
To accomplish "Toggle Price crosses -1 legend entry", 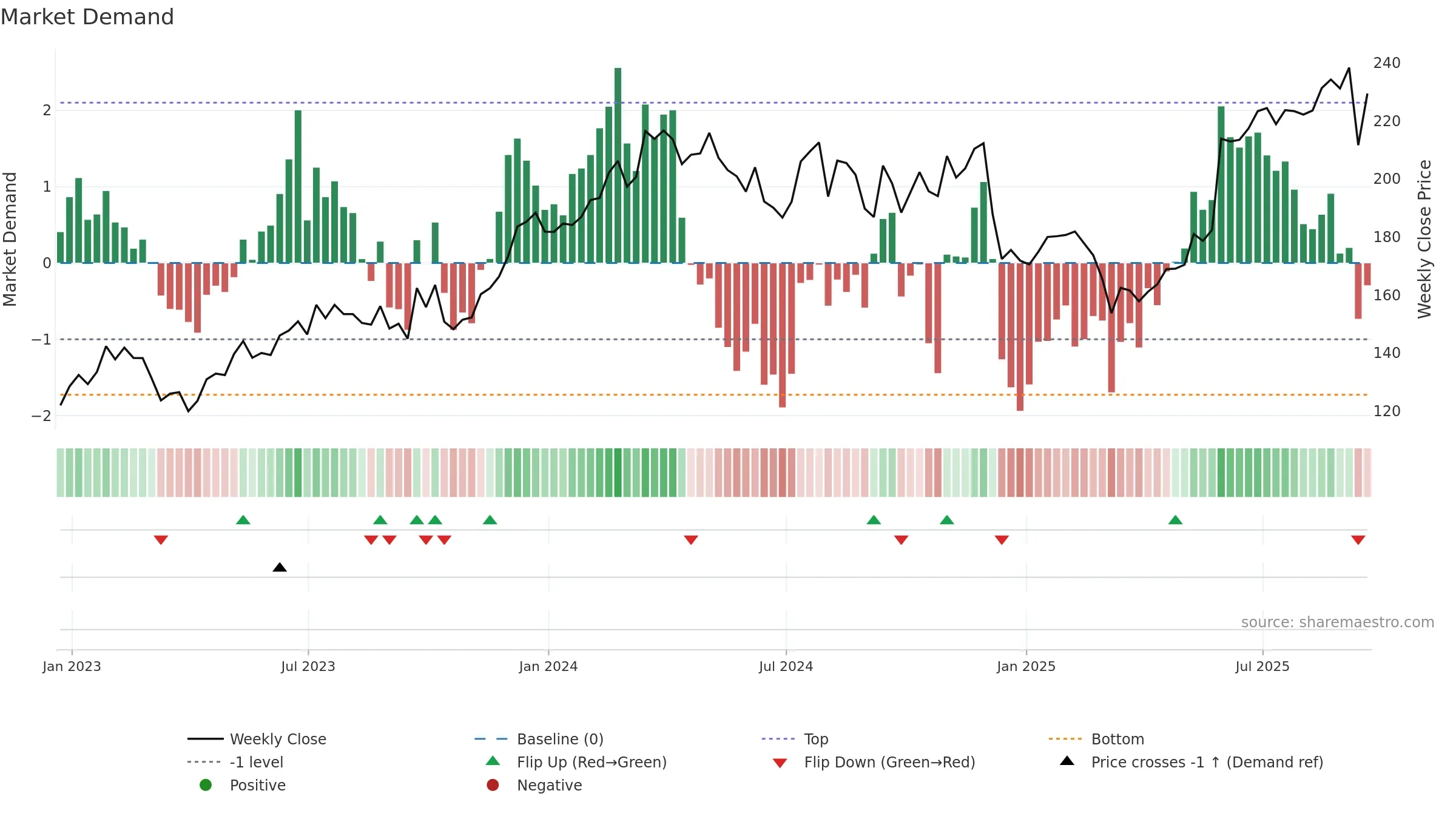I will (x=1191, y=762).
